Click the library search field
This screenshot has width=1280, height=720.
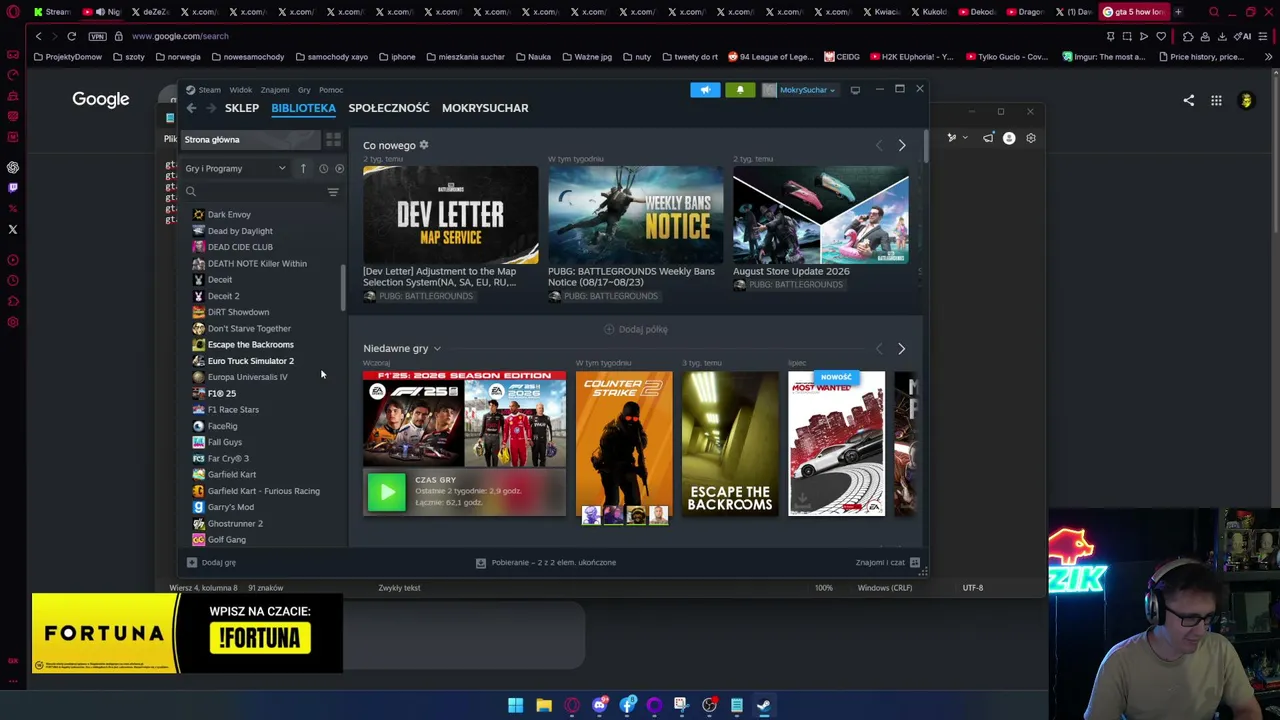pos(256,192)
